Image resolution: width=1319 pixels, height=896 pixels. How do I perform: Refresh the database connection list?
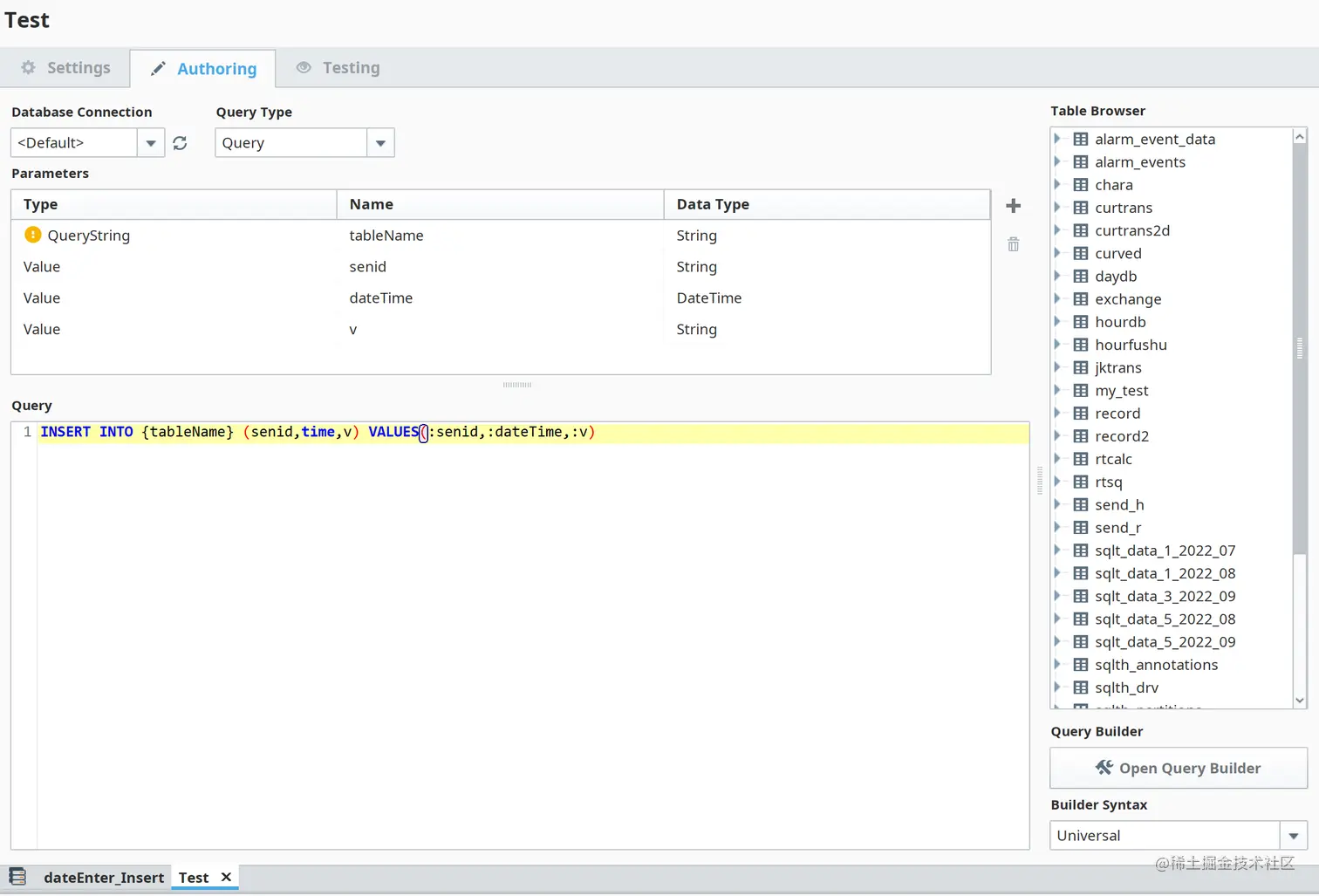click(180, 143)
